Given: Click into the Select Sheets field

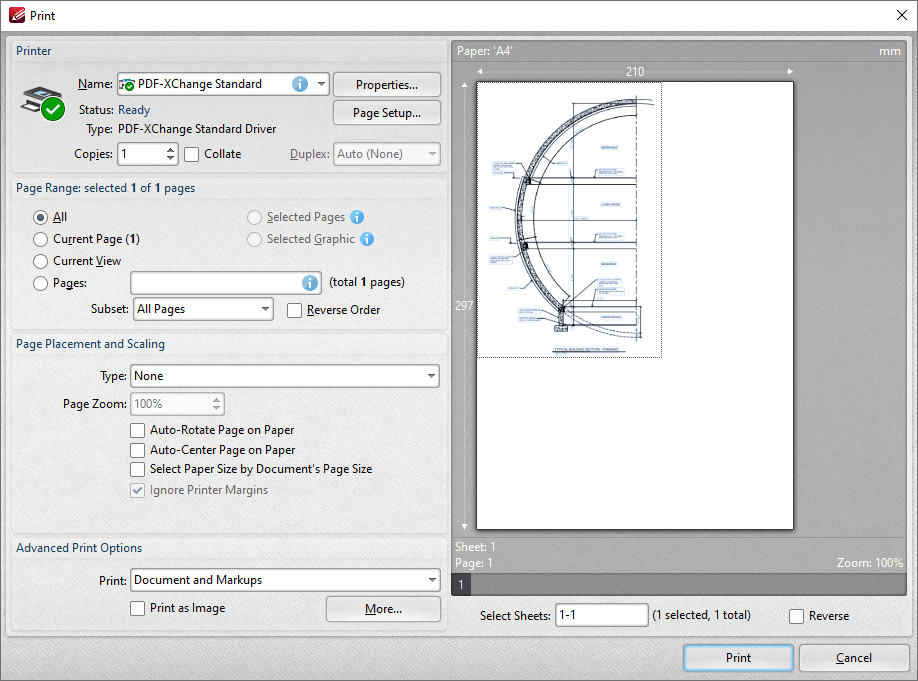Looking at the screenshot, I should [x=601, y=615].
